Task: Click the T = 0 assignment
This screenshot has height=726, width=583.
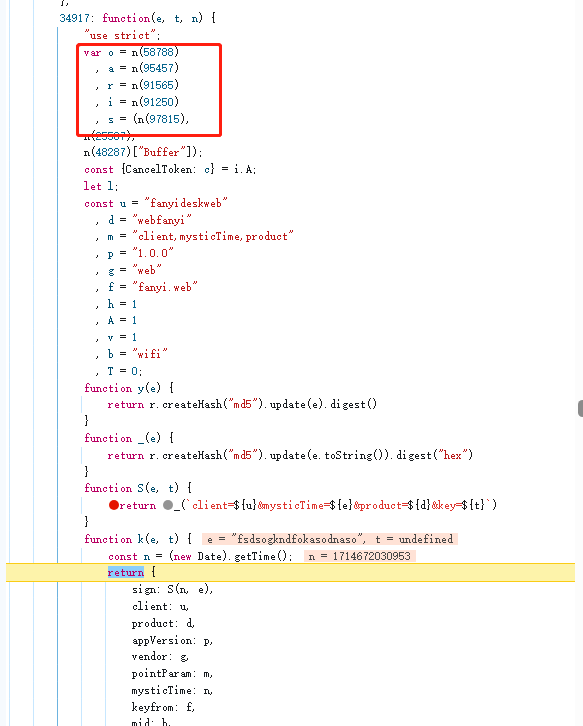Action: [124, 371]
